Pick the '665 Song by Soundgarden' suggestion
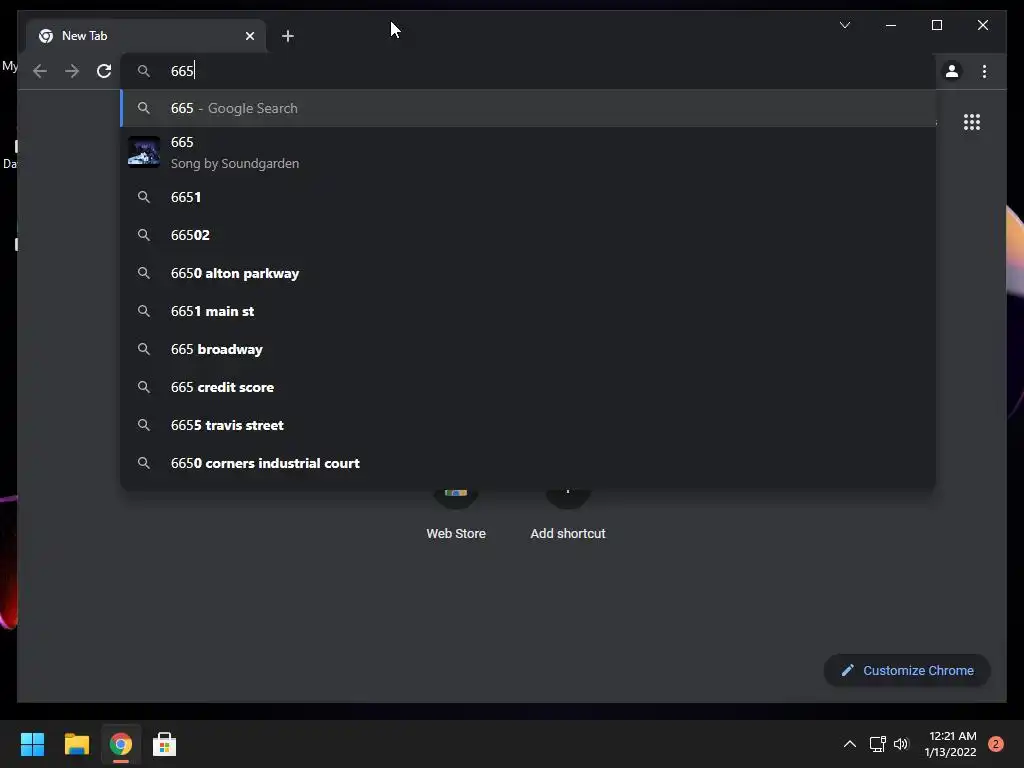The image size is (1024, 768). (528, 153)
